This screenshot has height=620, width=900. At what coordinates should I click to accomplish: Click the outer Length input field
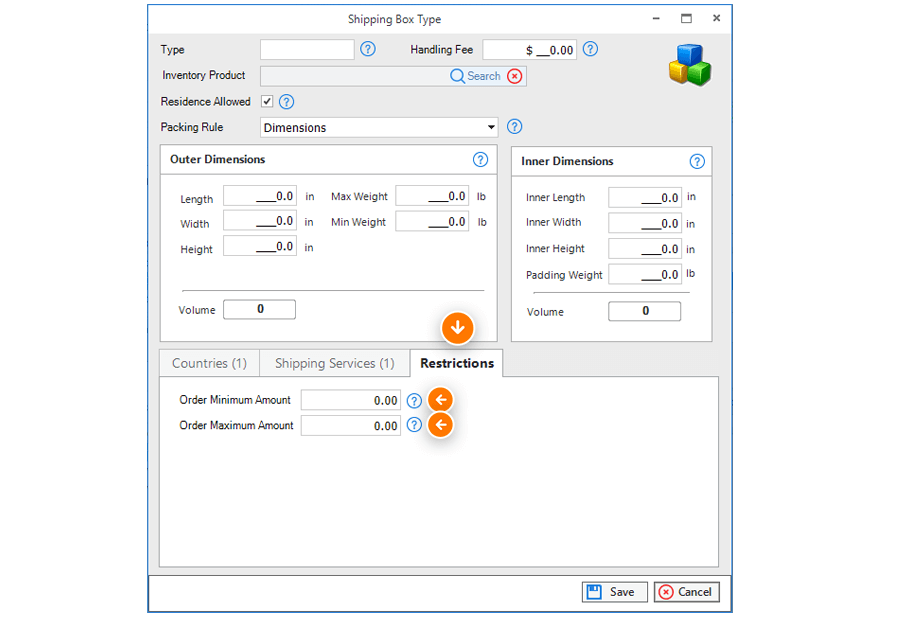pyautogui.click(x=260, y=196)
